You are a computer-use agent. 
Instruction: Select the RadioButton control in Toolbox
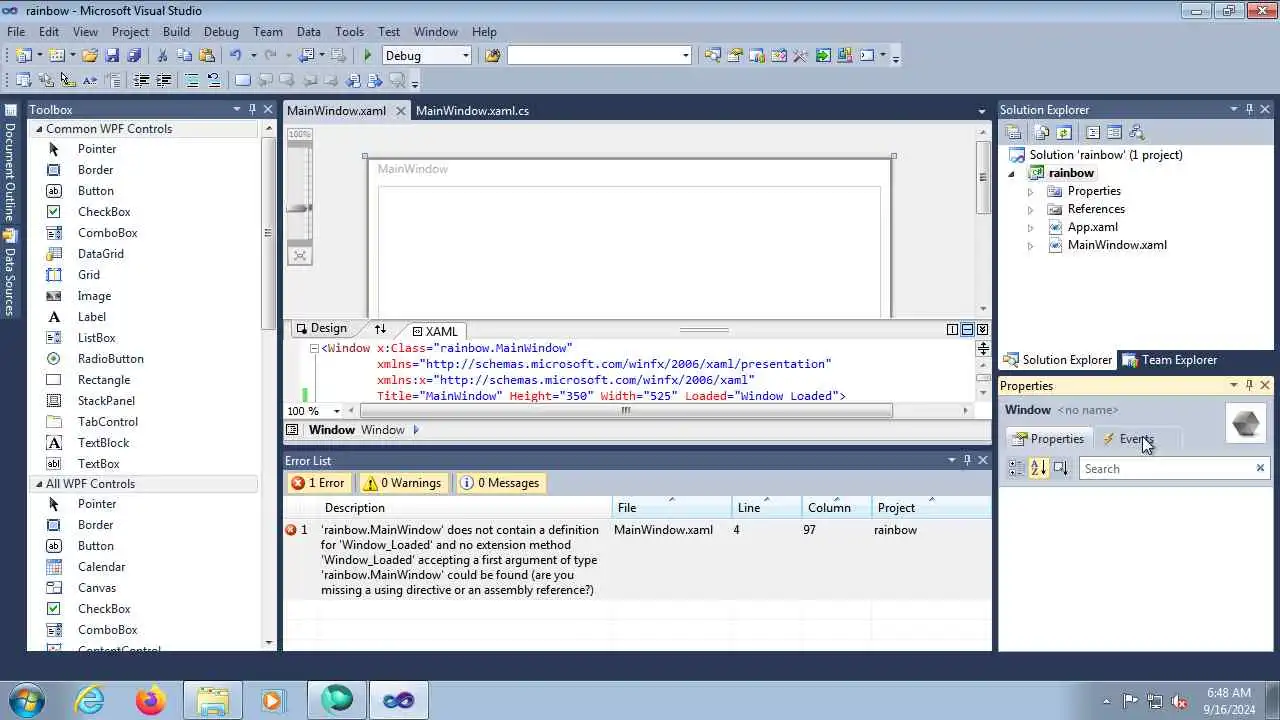click(110, 359)
